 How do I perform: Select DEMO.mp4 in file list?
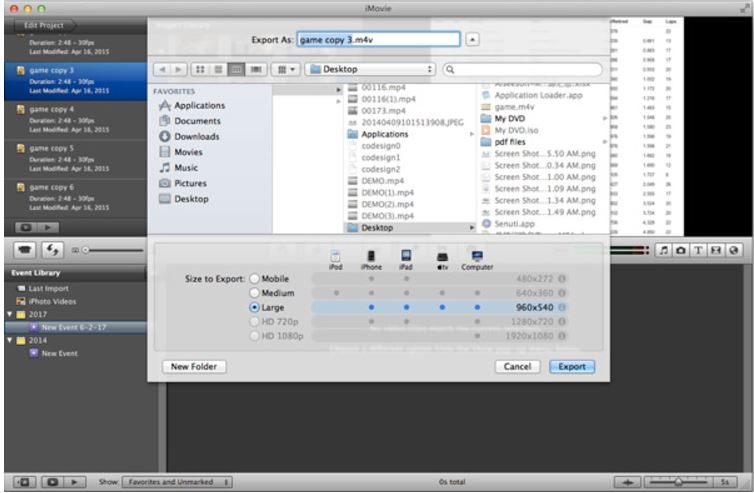click(x=382, y=181)
